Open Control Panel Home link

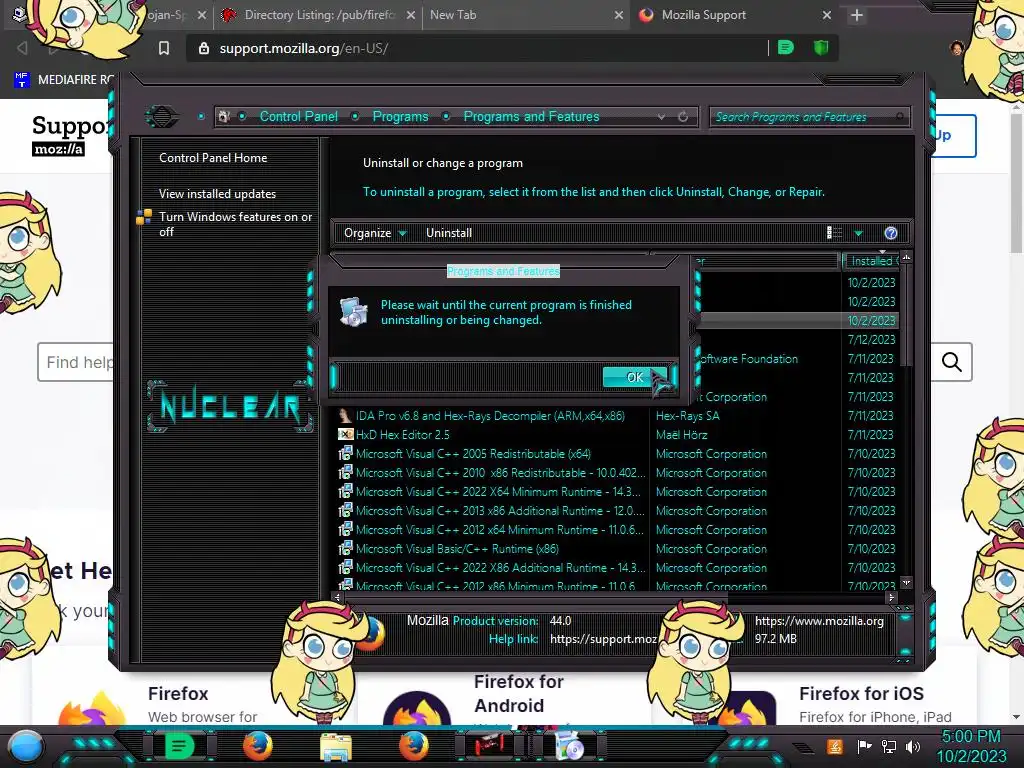tap(213, 157)
